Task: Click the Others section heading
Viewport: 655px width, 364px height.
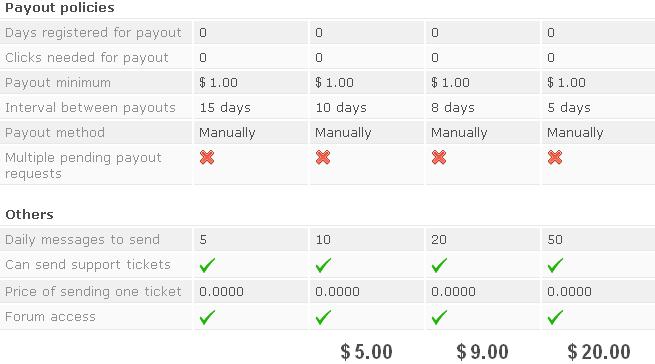Action: [x=29, y=214]
